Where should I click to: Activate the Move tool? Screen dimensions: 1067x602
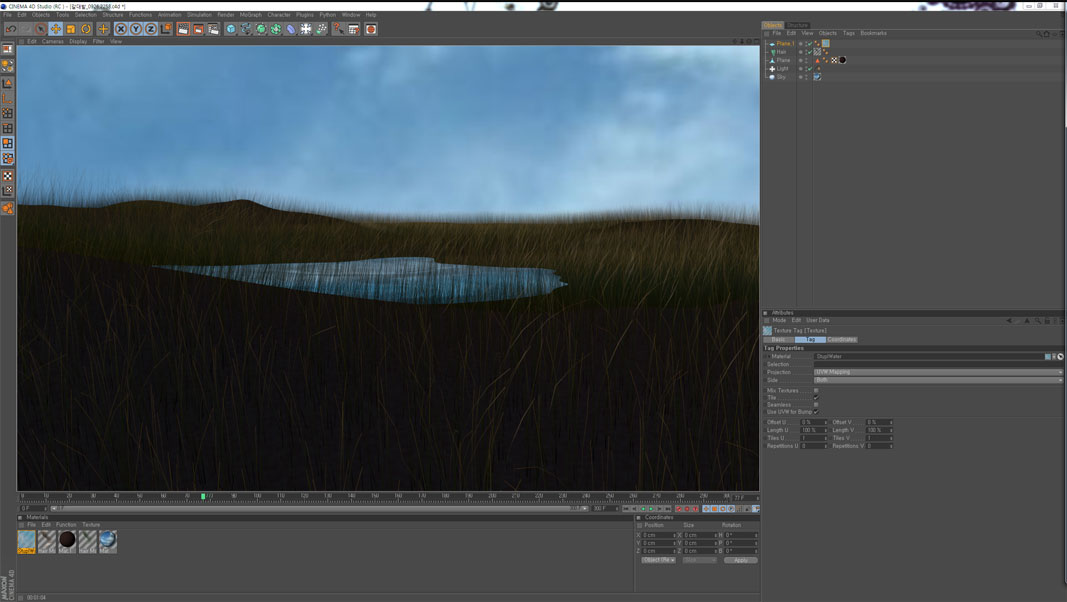click(56, 29)
